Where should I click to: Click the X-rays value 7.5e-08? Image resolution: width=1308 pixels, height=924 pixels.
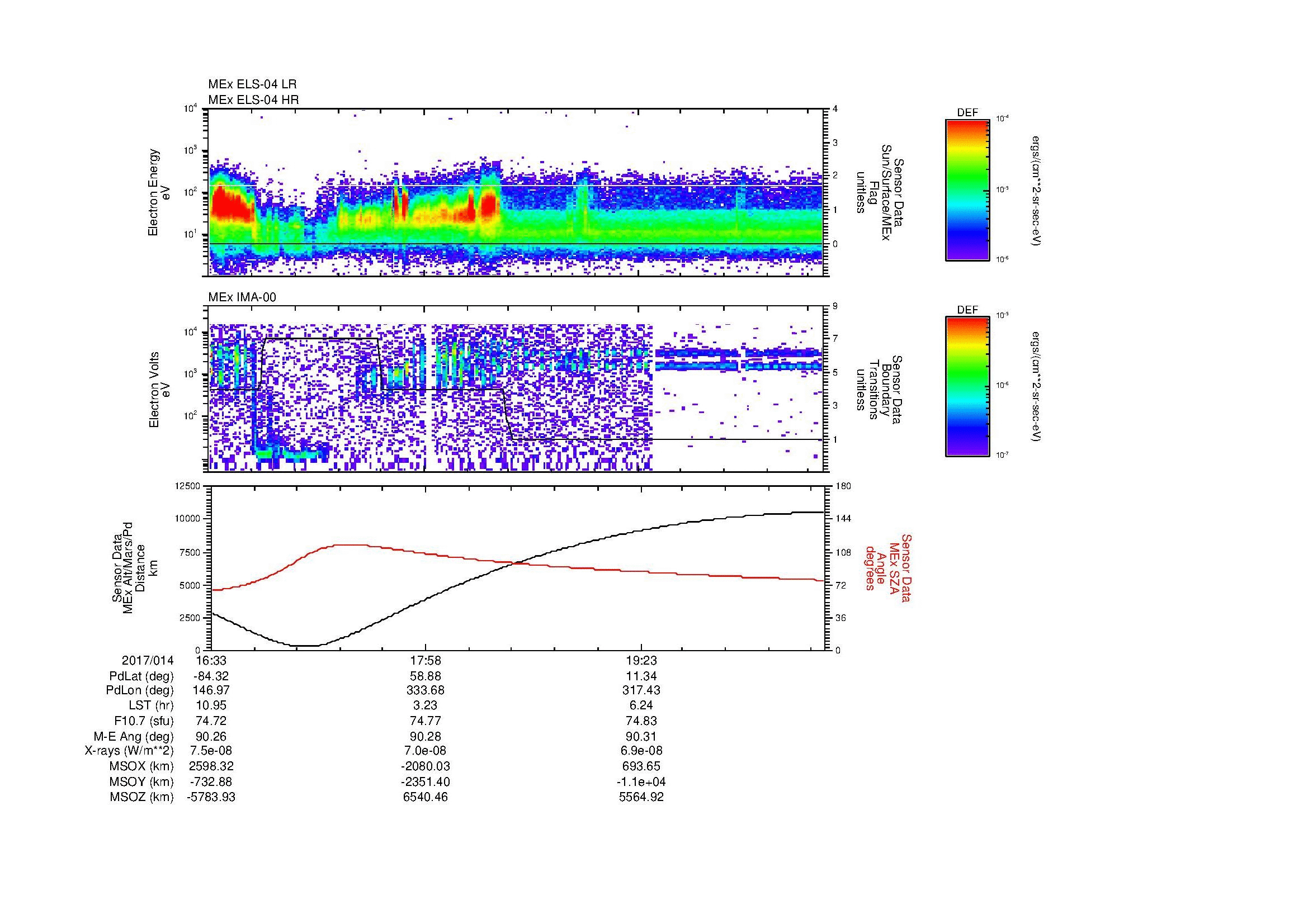[x=211, y=751]
